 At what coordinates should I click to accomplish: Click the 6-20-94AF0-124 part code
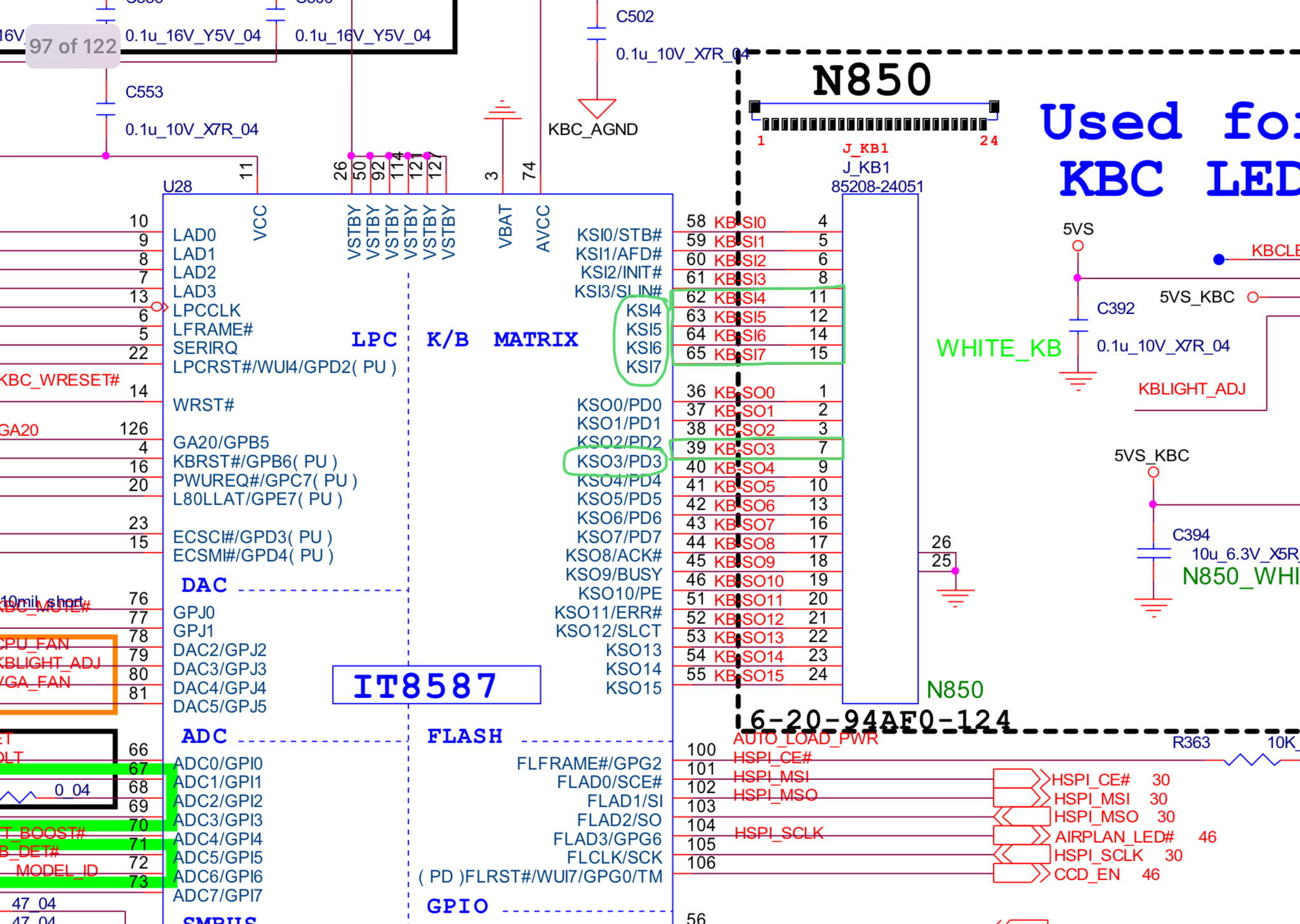(880, 720)
